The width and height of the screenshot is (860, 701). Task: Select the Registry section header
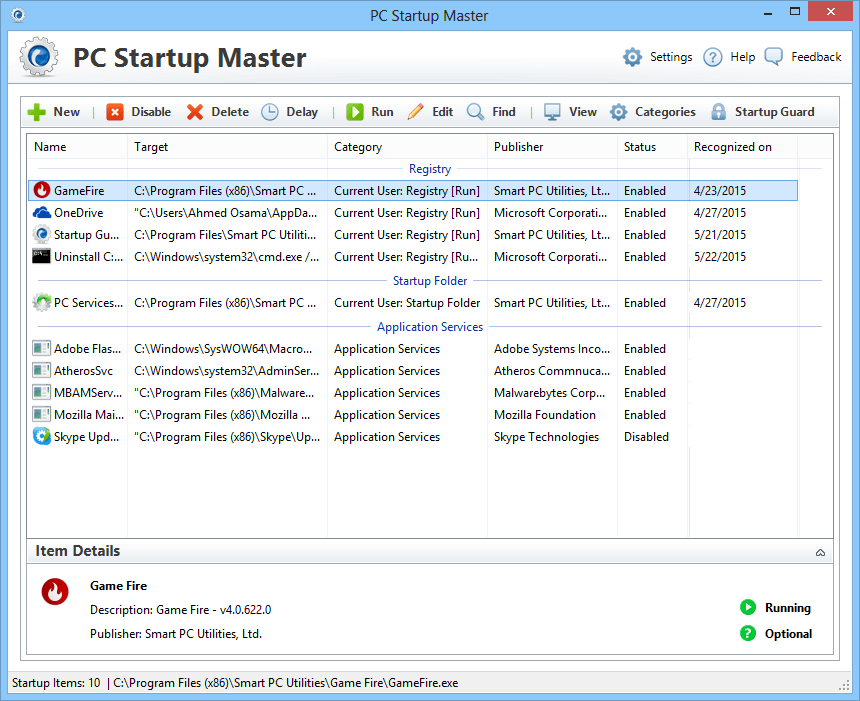(x=429, y=168)
